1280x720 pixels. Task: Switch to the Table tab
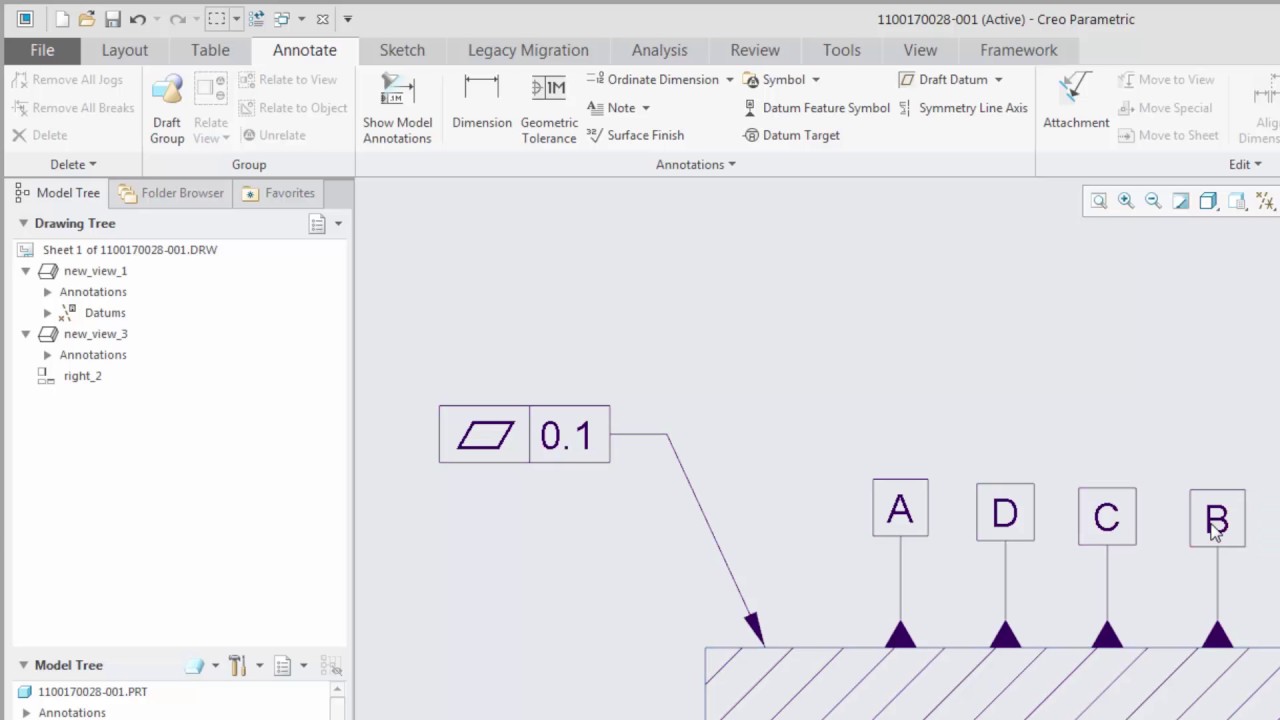click(210, 50)
